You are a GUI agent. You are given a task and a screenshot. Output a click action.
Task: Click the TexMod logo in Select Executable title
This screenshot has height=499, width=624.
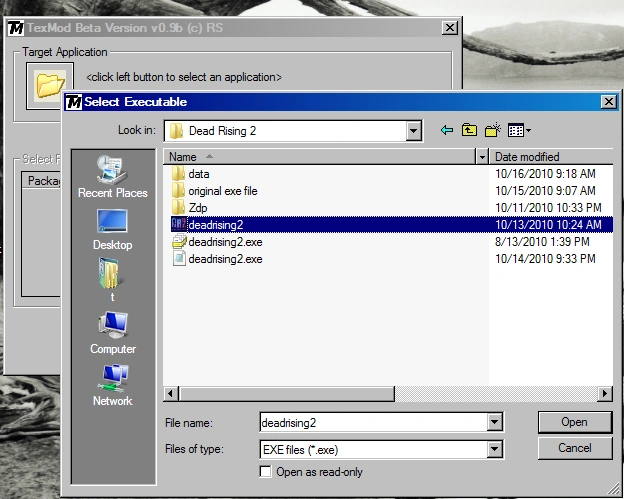coord(74,102)
